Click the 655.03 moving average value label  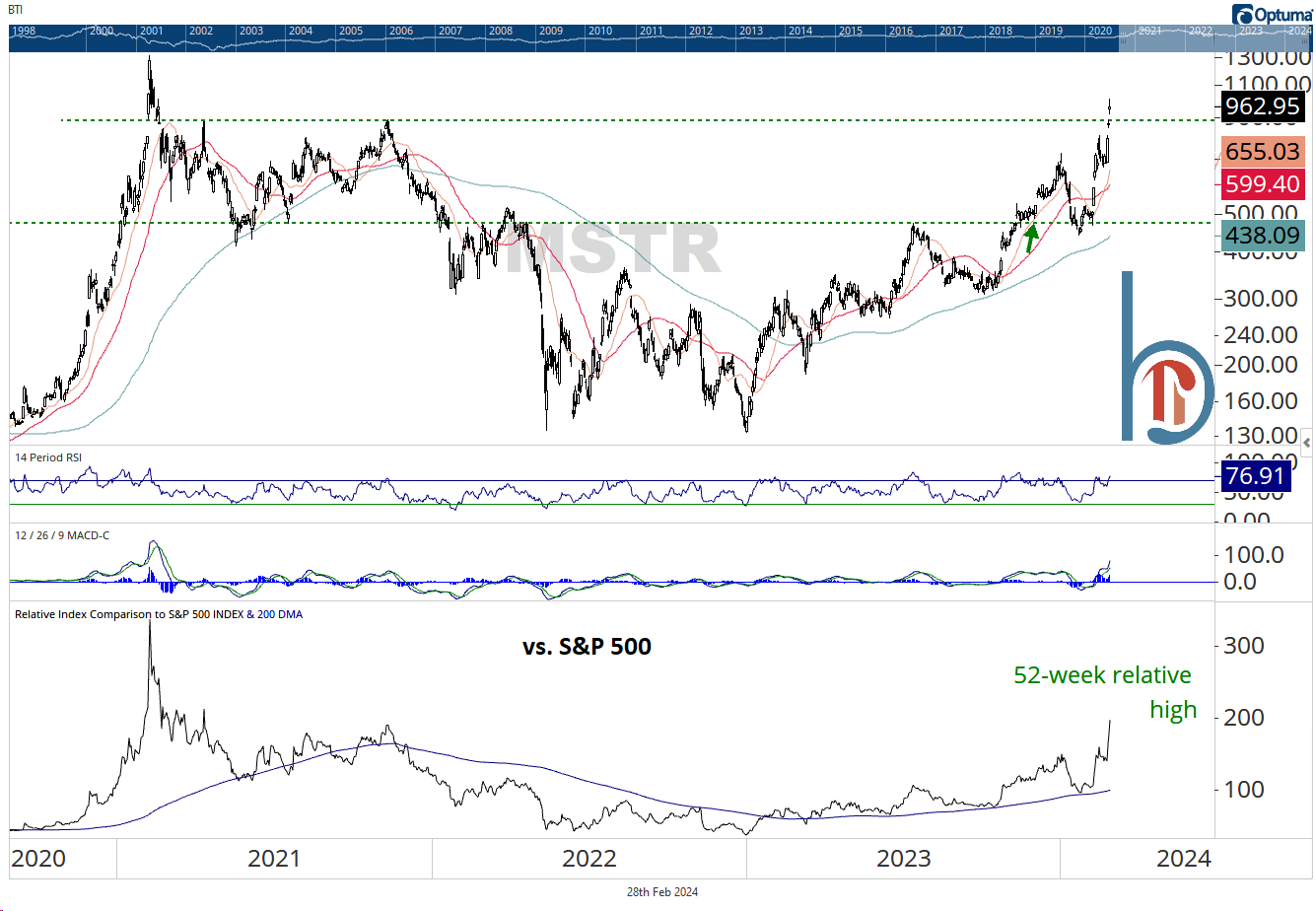1263,152
